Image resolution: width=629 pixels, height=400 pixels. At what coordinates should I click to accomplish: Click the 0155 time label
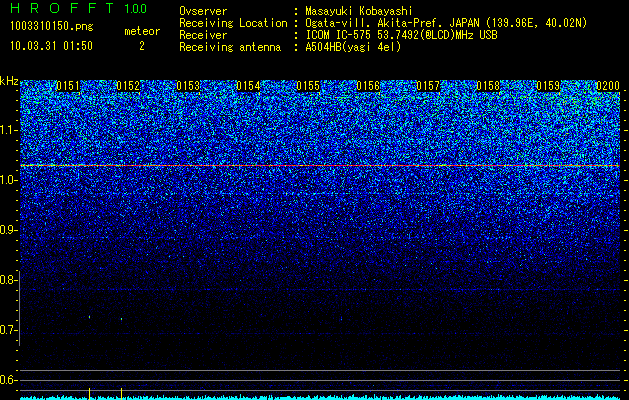[308, 86]
